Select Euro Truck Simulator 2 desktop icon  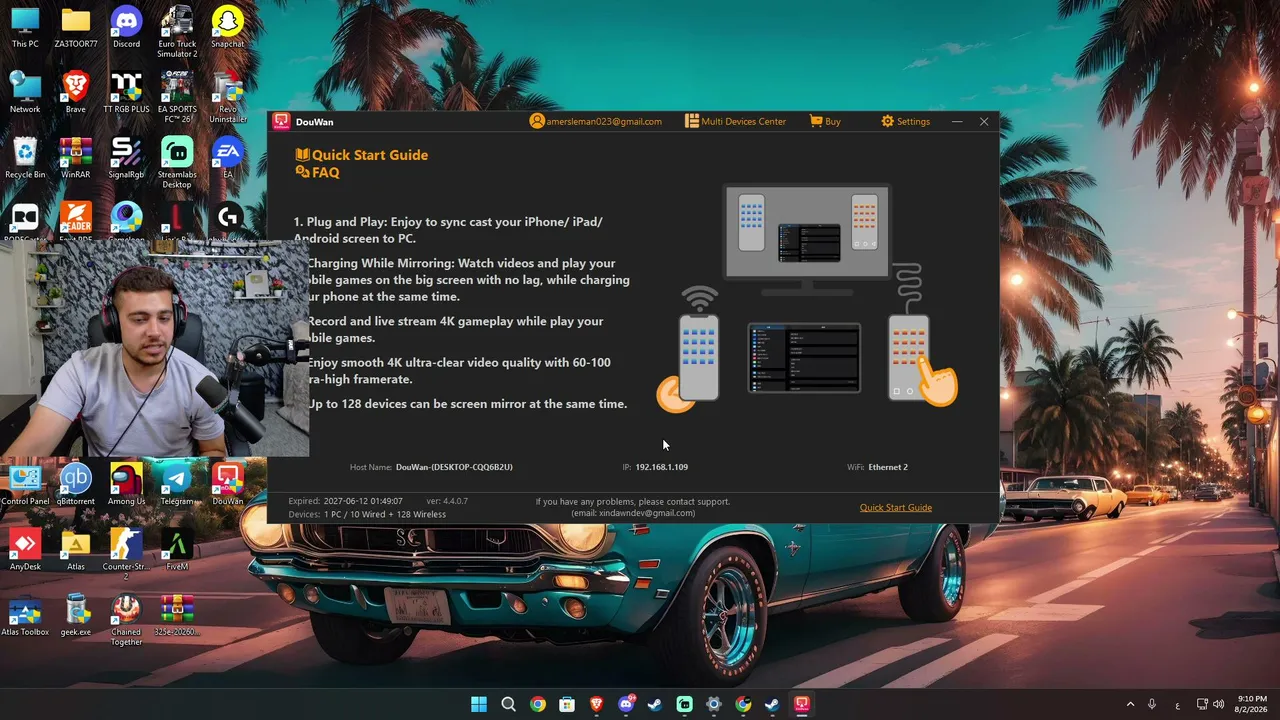click(177, 32)
